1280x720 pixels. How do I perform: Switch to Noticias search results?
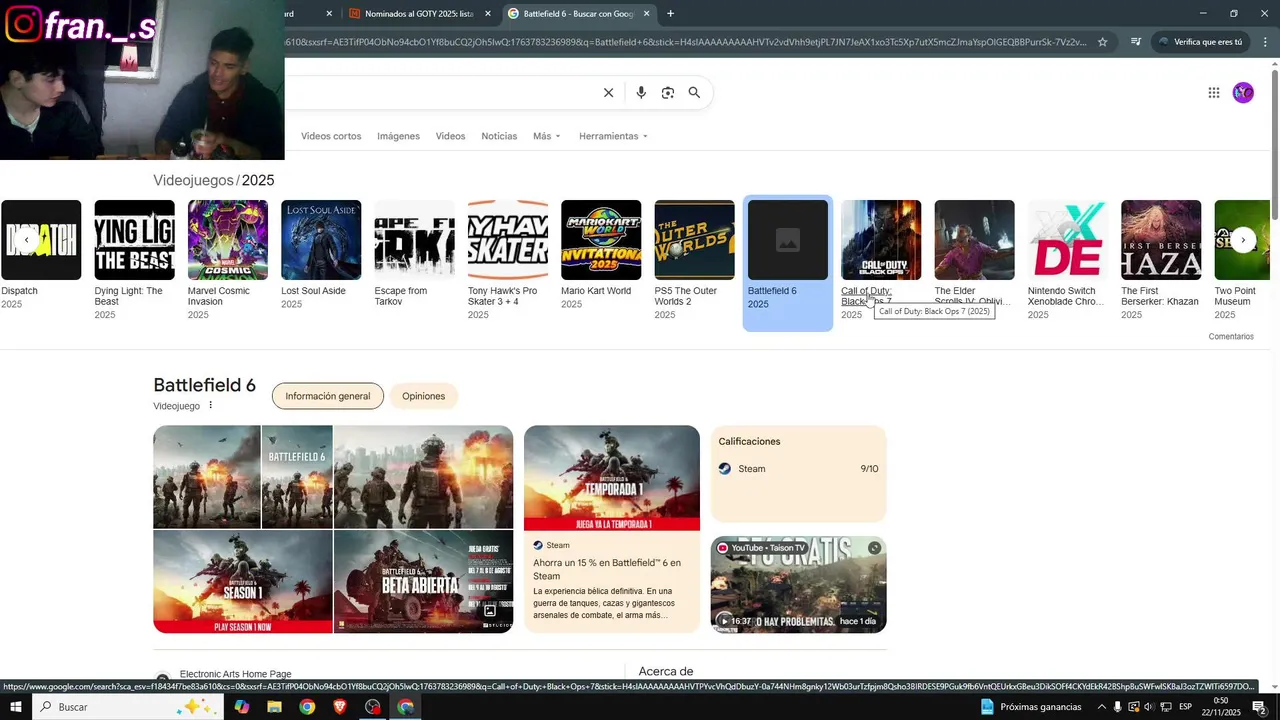point(499,136)
